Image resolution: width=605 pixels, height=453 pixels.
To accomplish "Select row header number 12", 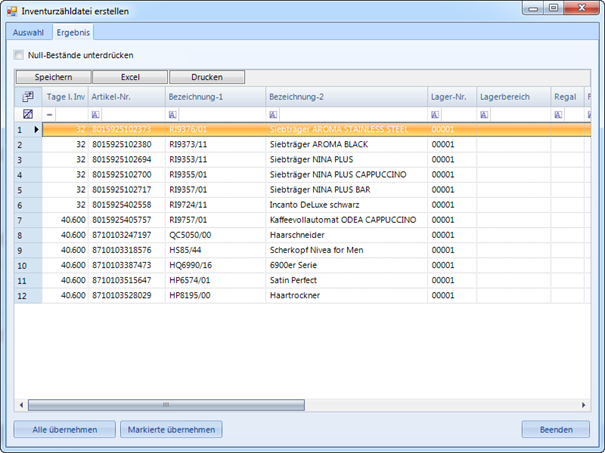I will tap(28, 296).
